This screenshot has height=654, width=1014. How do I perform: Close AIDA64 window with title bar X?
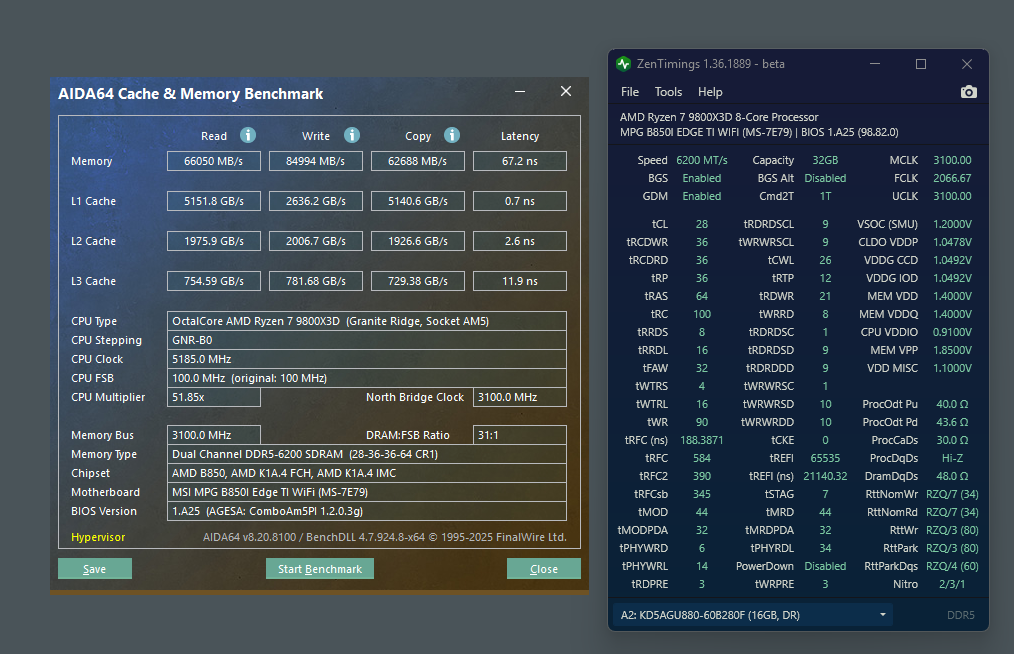565,92
